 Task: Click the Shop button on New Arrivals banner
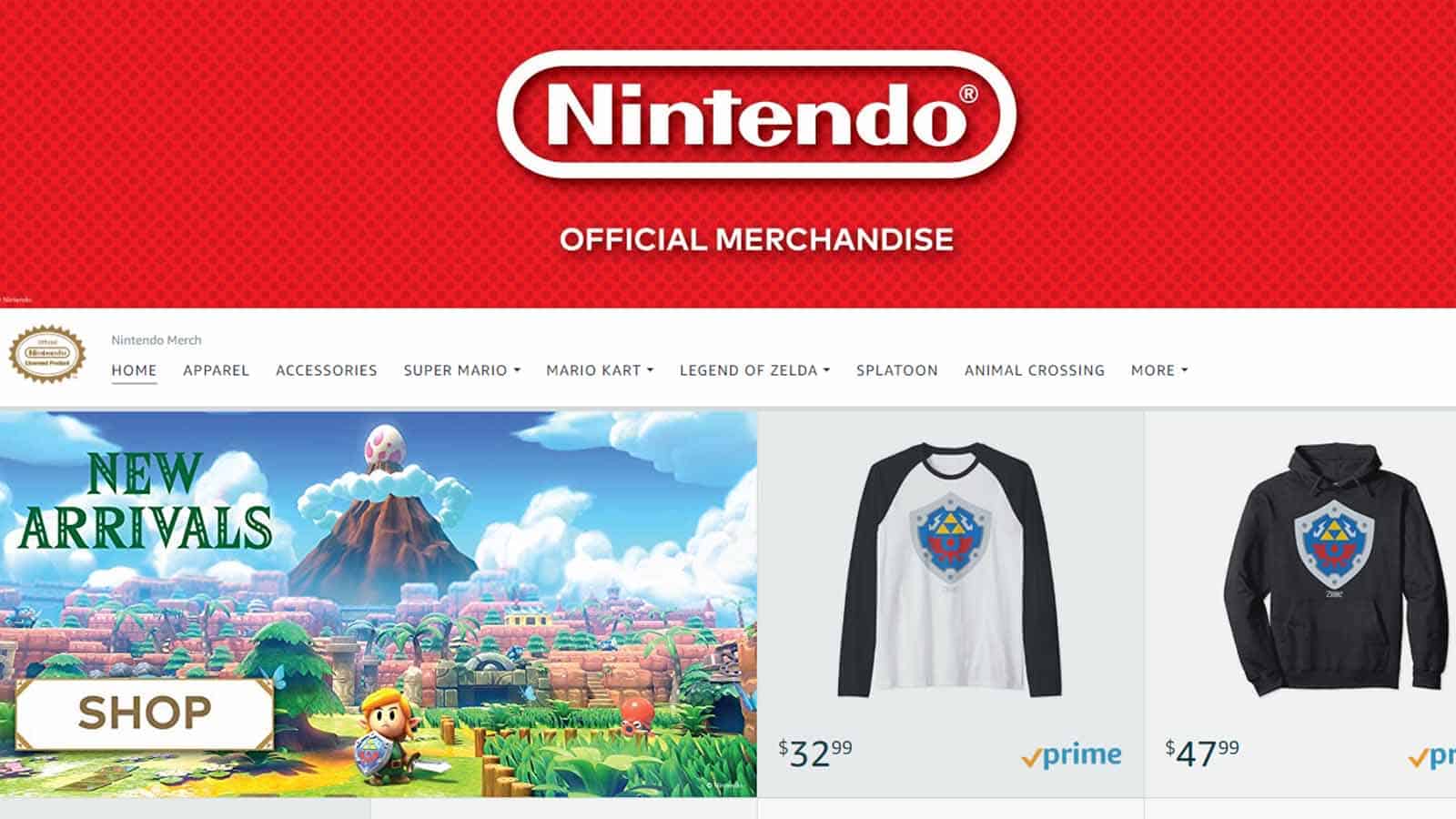click(x=145, y=713)
